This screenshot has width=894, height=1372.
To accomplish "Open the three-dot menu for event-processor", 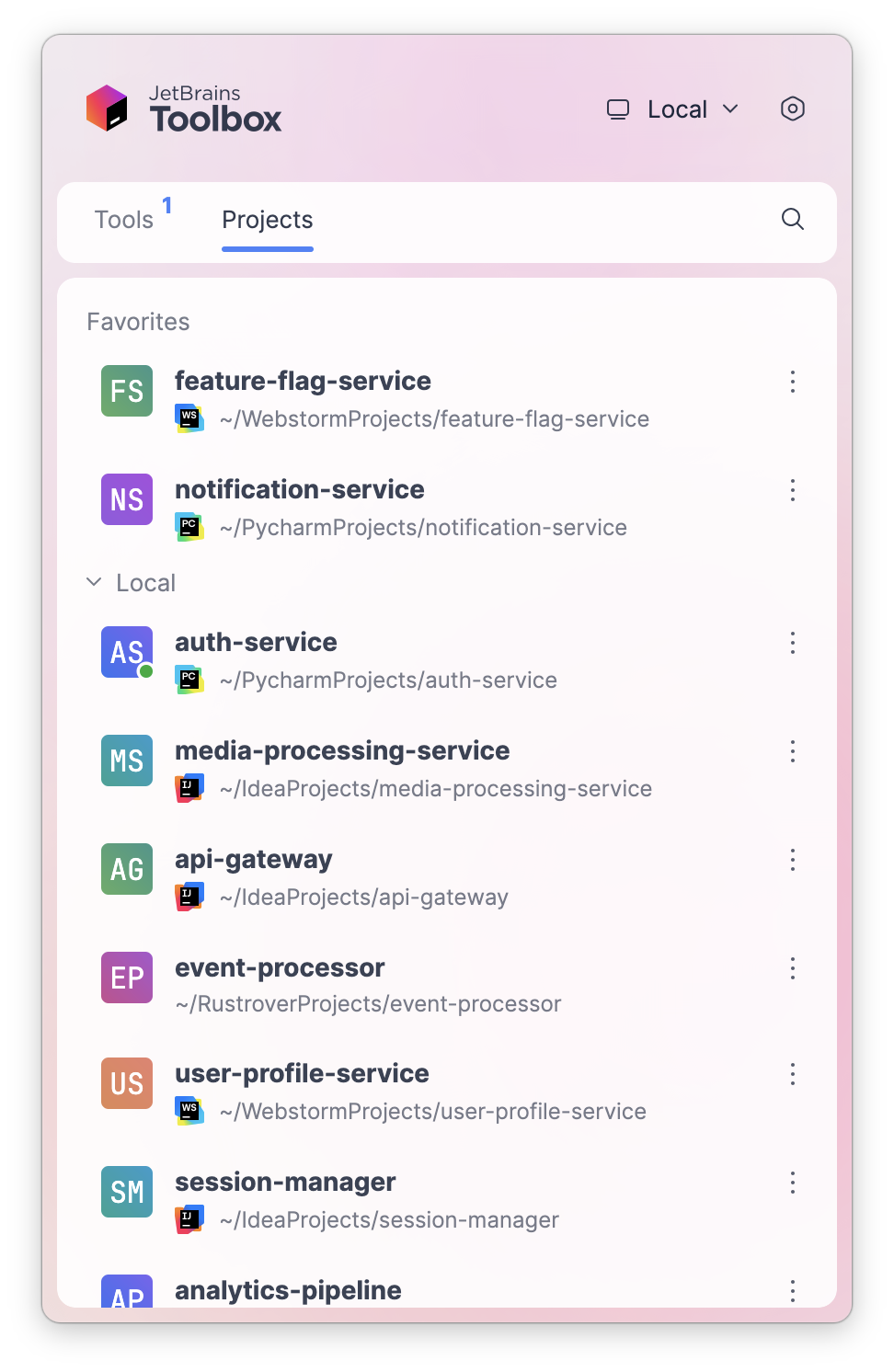I will [x=792, y=968].
